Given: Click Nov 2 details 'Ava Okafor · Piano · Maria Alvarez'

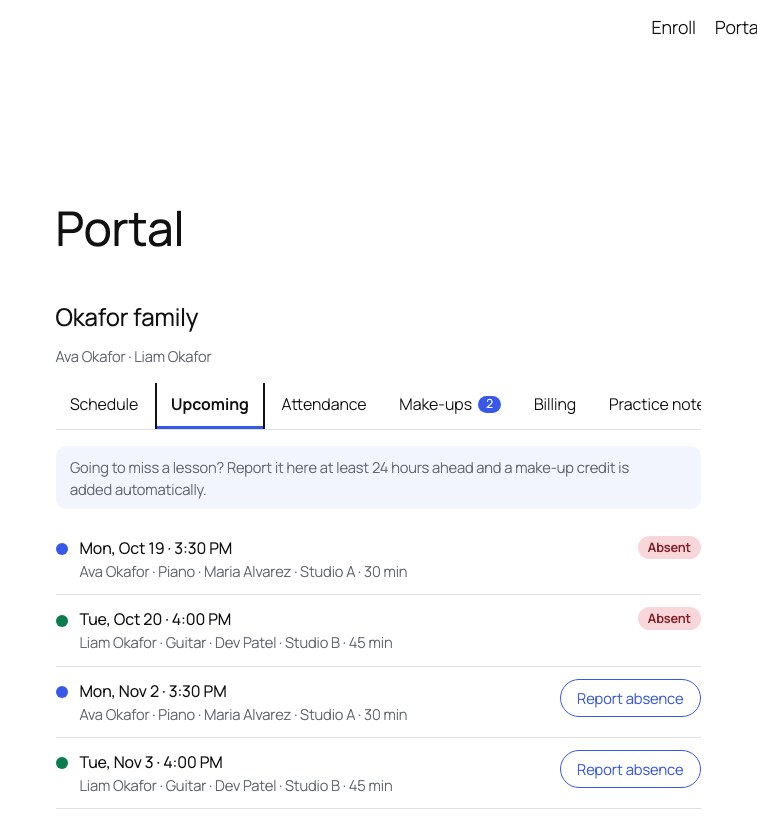Looking at the screenshot, I should 185,715.
